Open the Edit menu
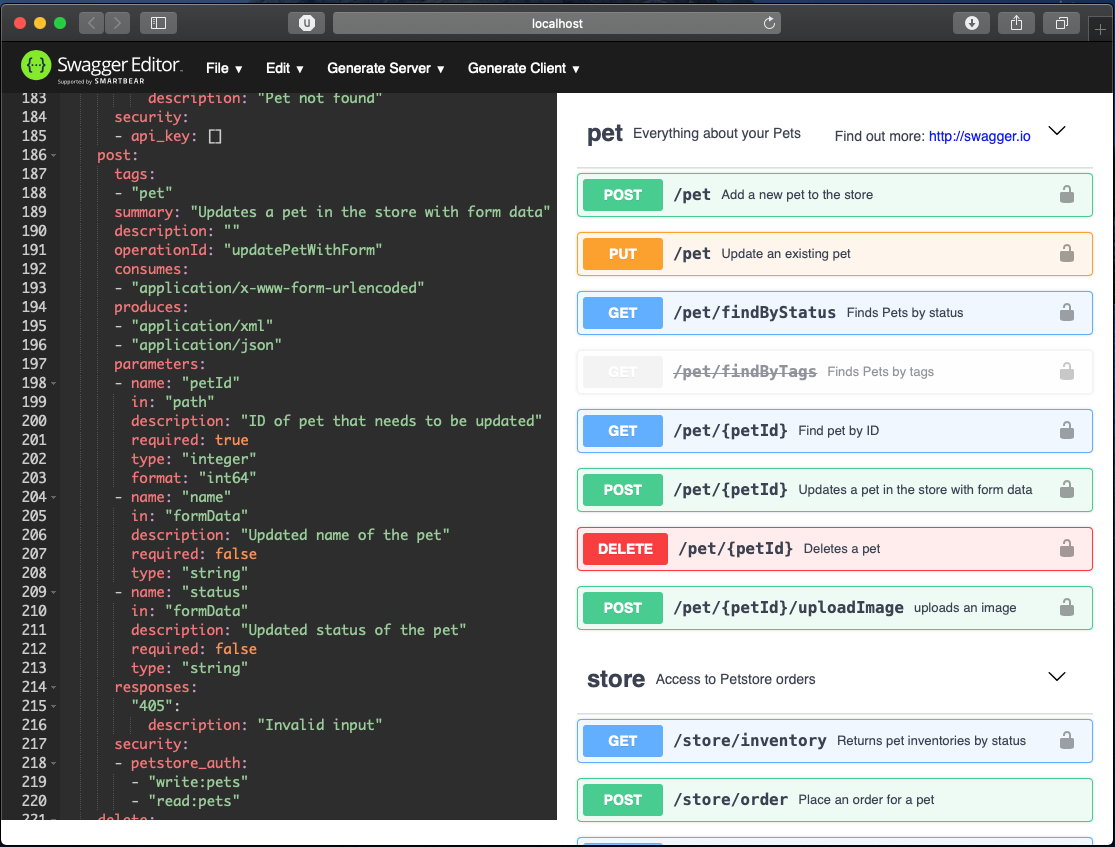Image resolution: width=1115 pixels, height=847 pixels. tap(284, 68)
